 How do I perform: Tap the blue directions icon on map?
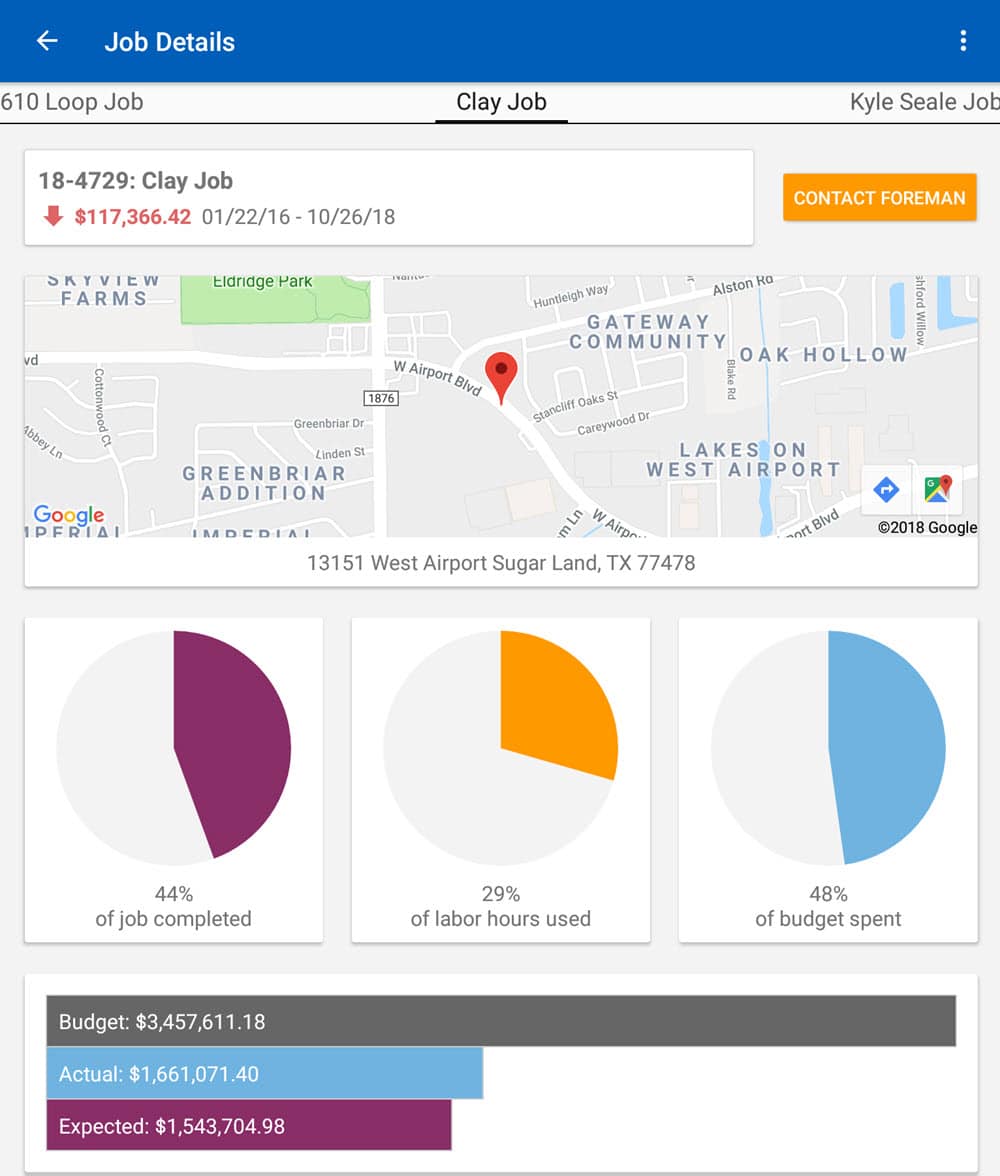(886, 489)
